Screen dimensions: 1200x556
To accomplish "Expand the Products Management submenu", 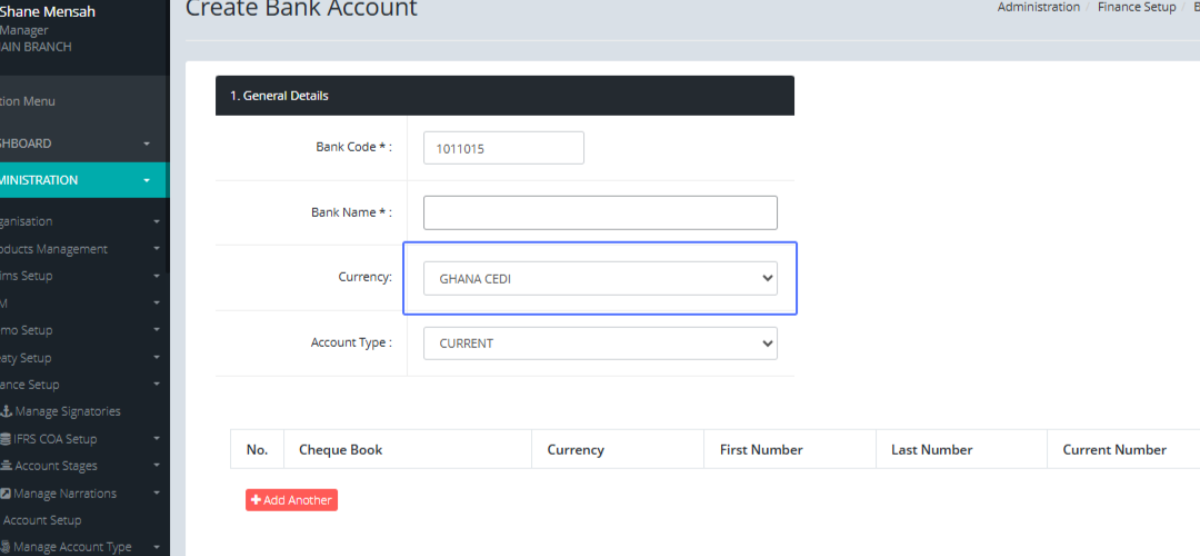I will click(x=156, y=249).
